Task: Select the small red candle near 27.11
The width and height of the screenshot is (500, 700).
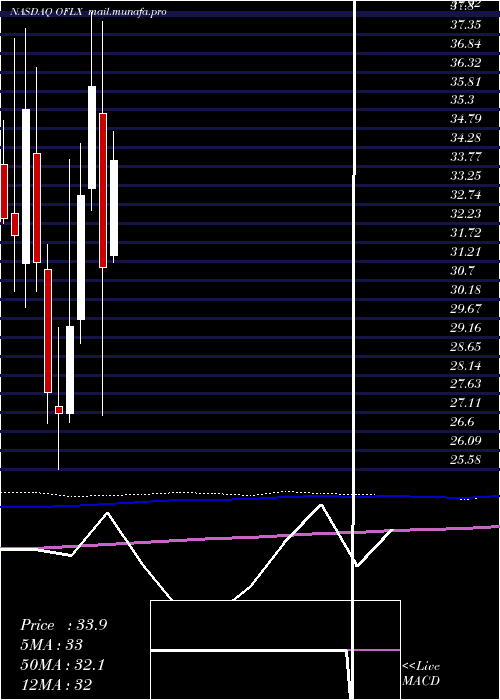Action: pos(58,410)
